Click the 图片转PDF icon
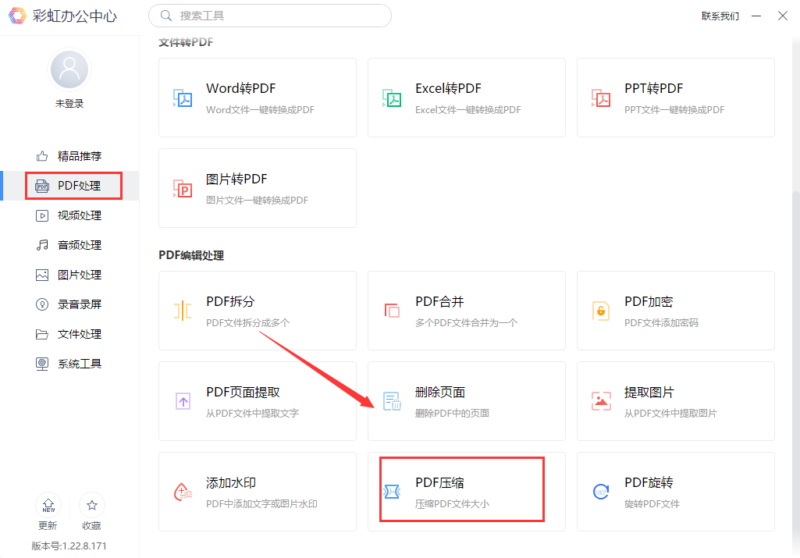 pyautogui.click(x=183, y=189)
